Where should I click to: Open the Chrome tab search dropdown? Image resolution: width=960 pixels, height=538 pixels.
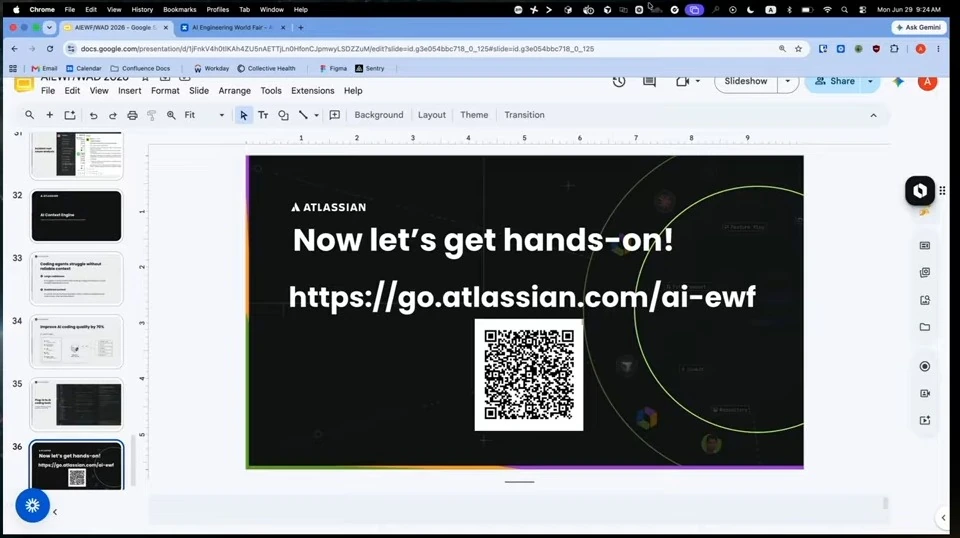point(50,28)
